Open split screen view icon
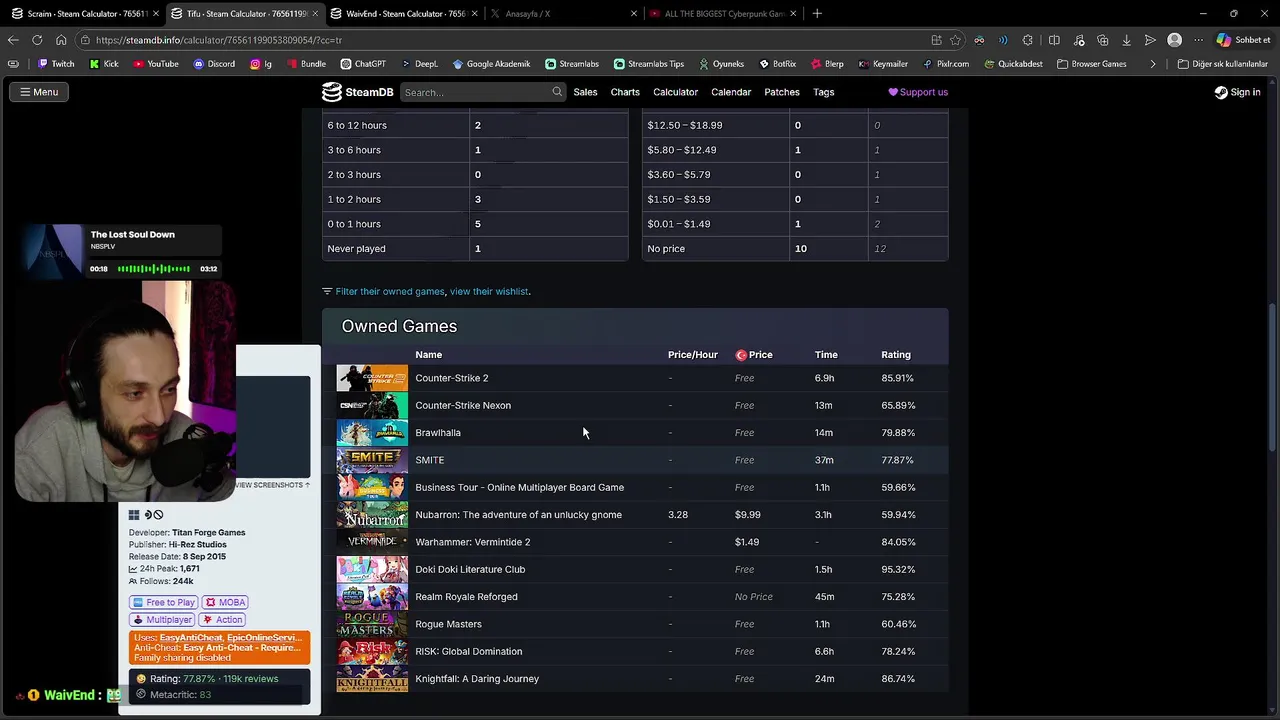The image size is (1280, 720). click(1054, 40)
